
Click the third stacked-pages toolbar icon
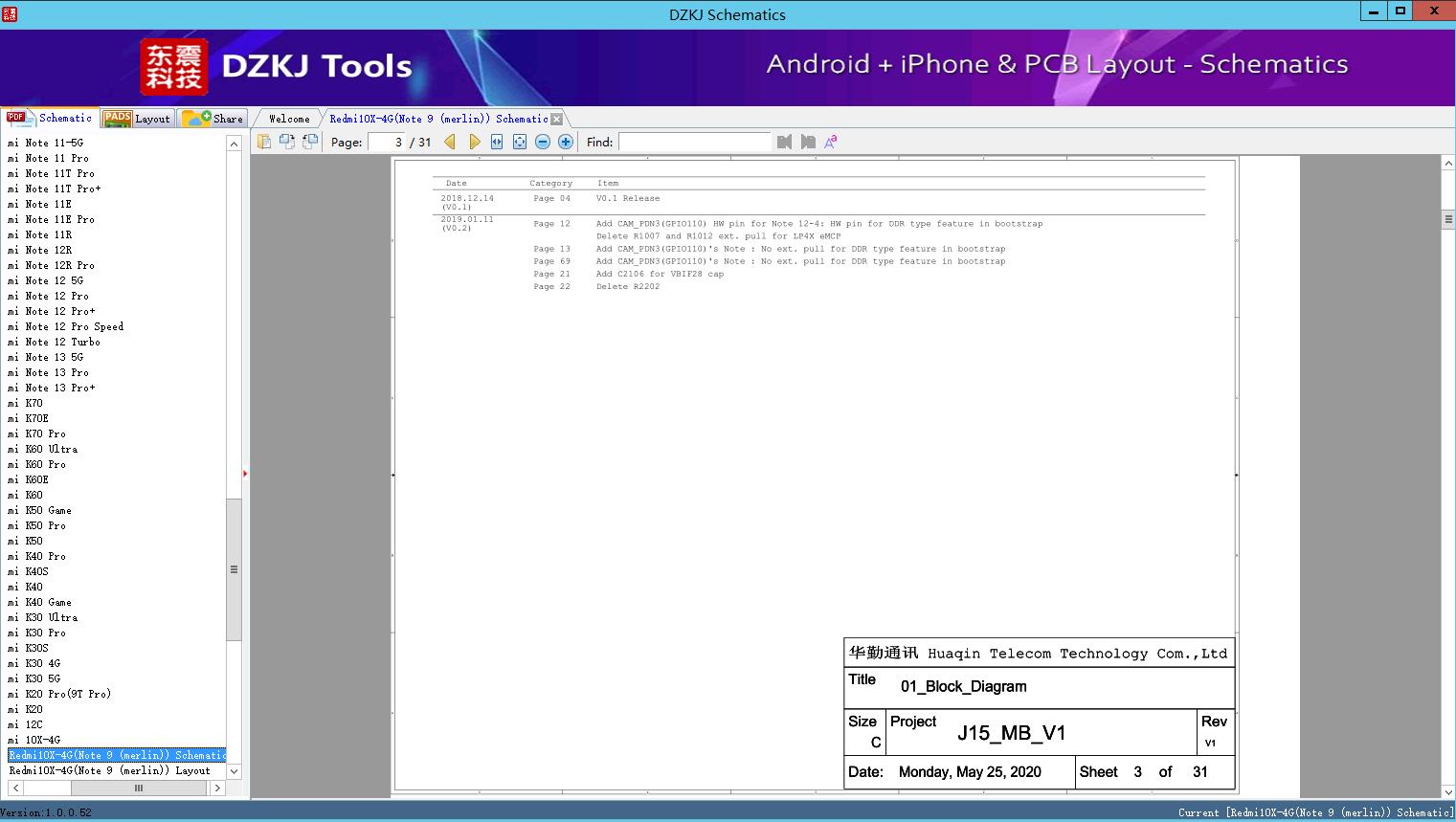[310, 142]
